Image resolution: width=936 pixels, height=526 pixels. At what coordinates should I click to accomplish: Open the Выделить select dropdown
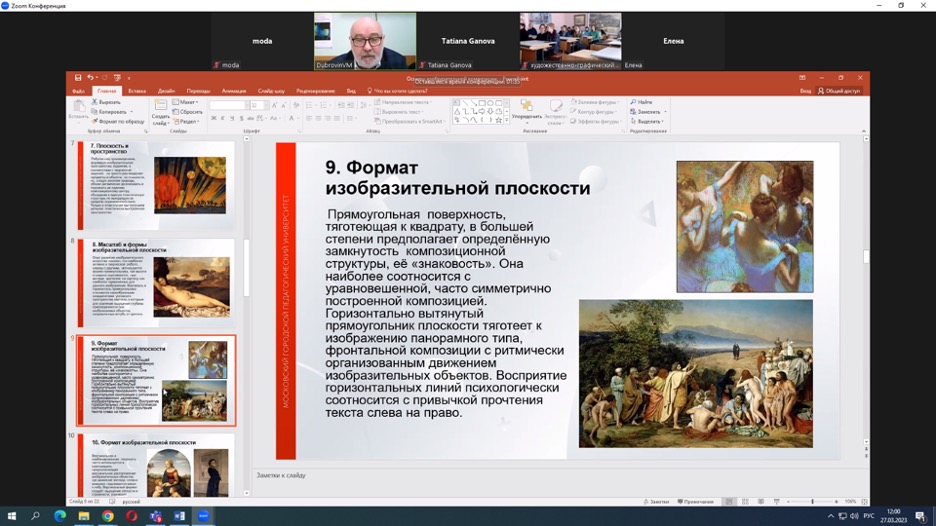[x=650, y=121]
